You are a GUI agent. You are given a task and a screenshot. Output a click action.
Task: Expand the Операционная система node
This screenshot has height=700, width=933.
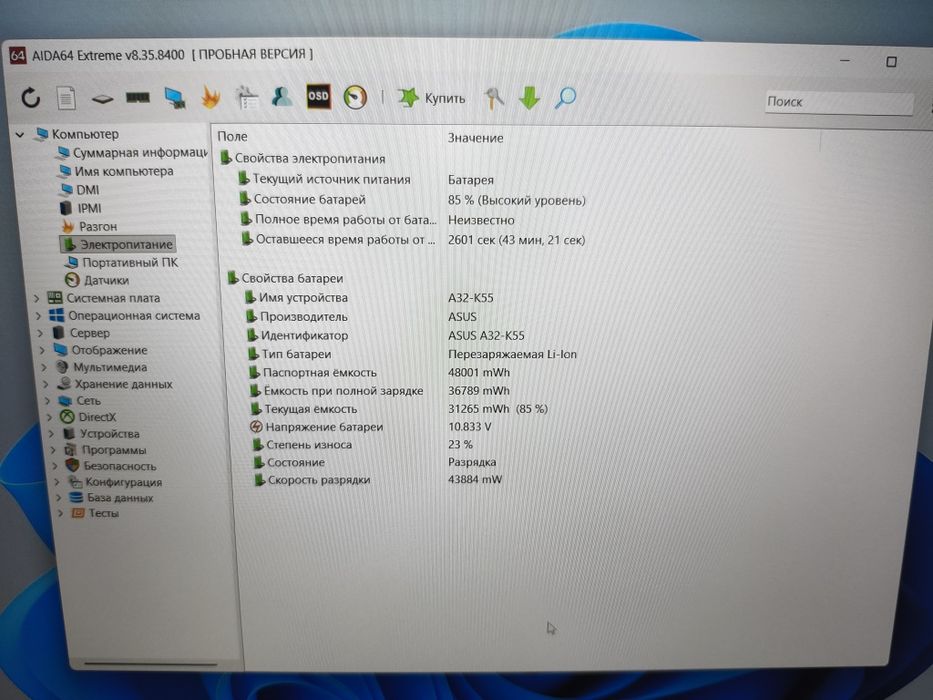pyautogui.click(x=38, y=315)
